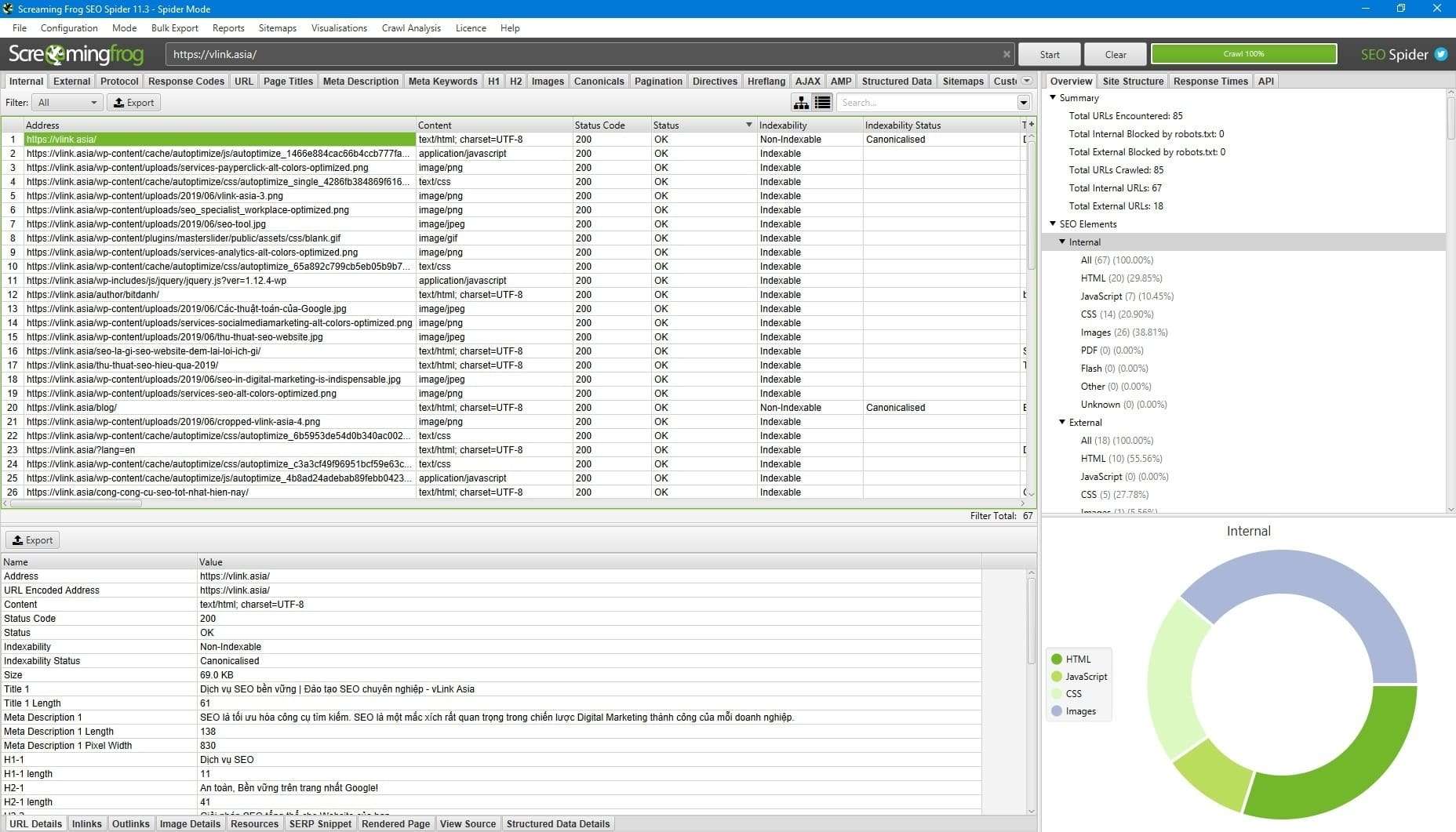Viewport: 1456px width, 832px height.
Task: Open the Inlinks tab at the bottom
Action: pos(86,824)
